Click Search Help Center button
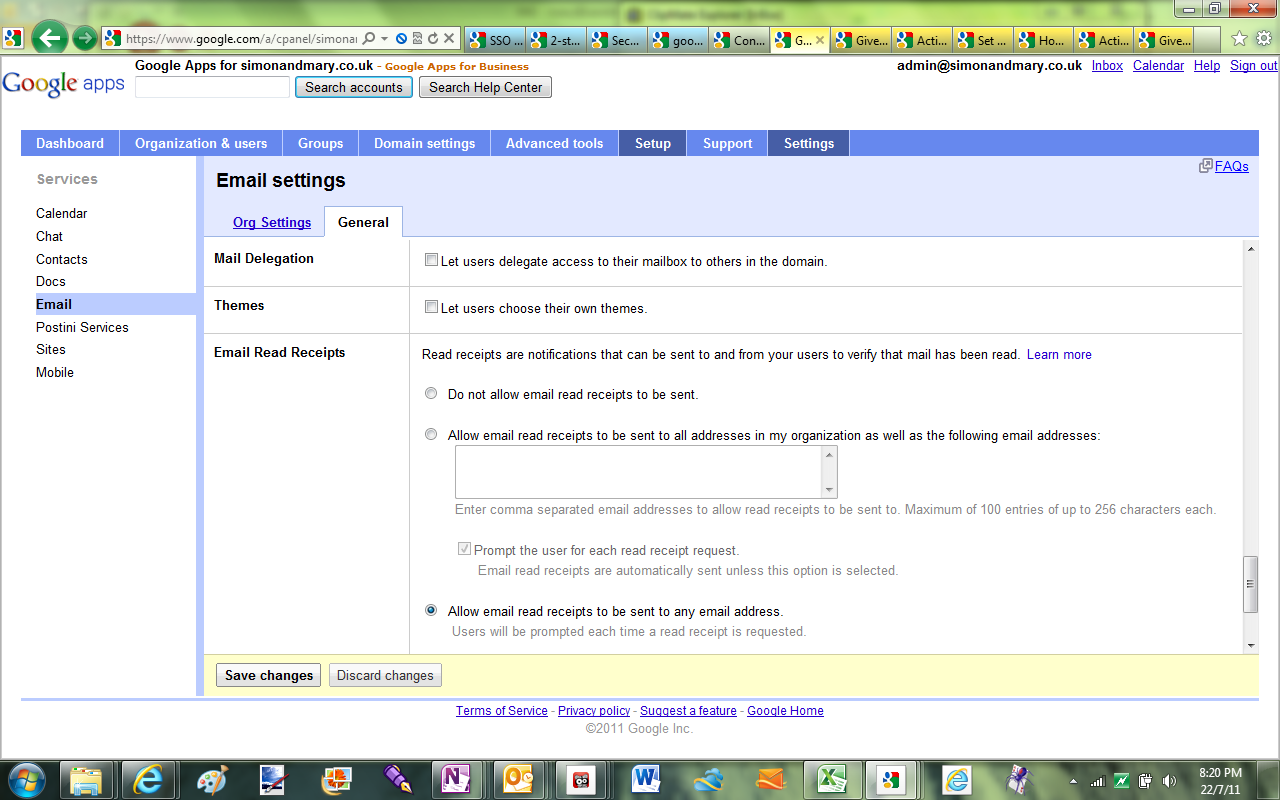Viewport: 1280px width, 800px height. tap(485, 87)
